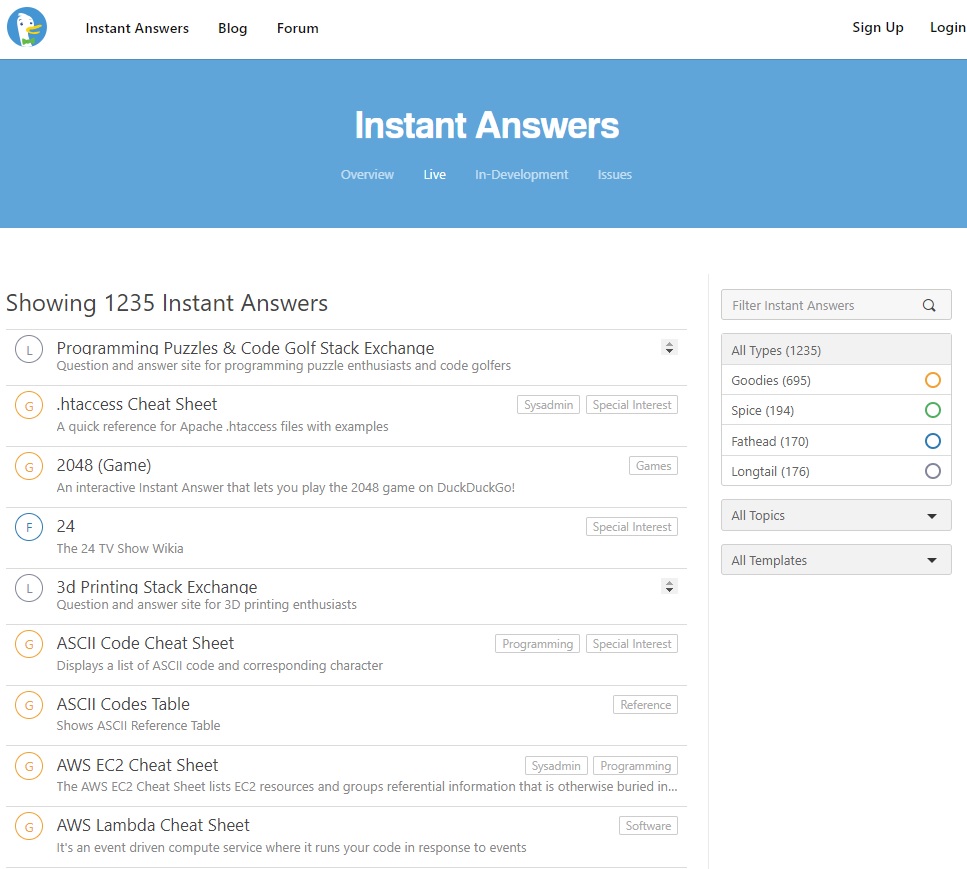Click the F type icon beside 24
Screen dimensions: 967x869
tap(29, 527)
